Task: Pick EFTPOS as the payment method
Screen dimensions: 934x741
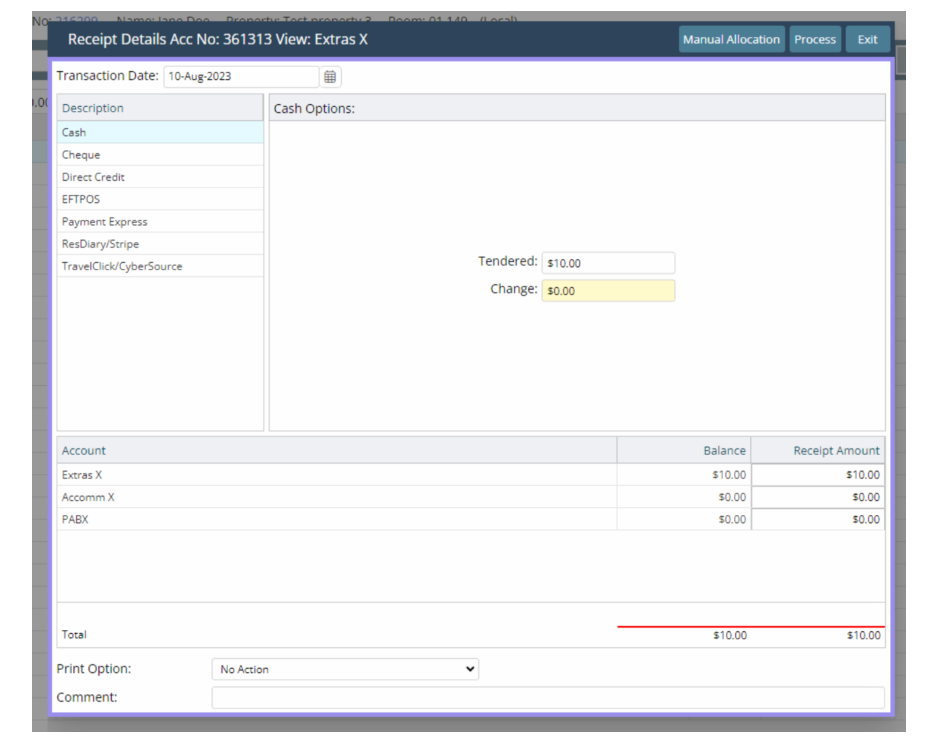Action: (160, 199)
